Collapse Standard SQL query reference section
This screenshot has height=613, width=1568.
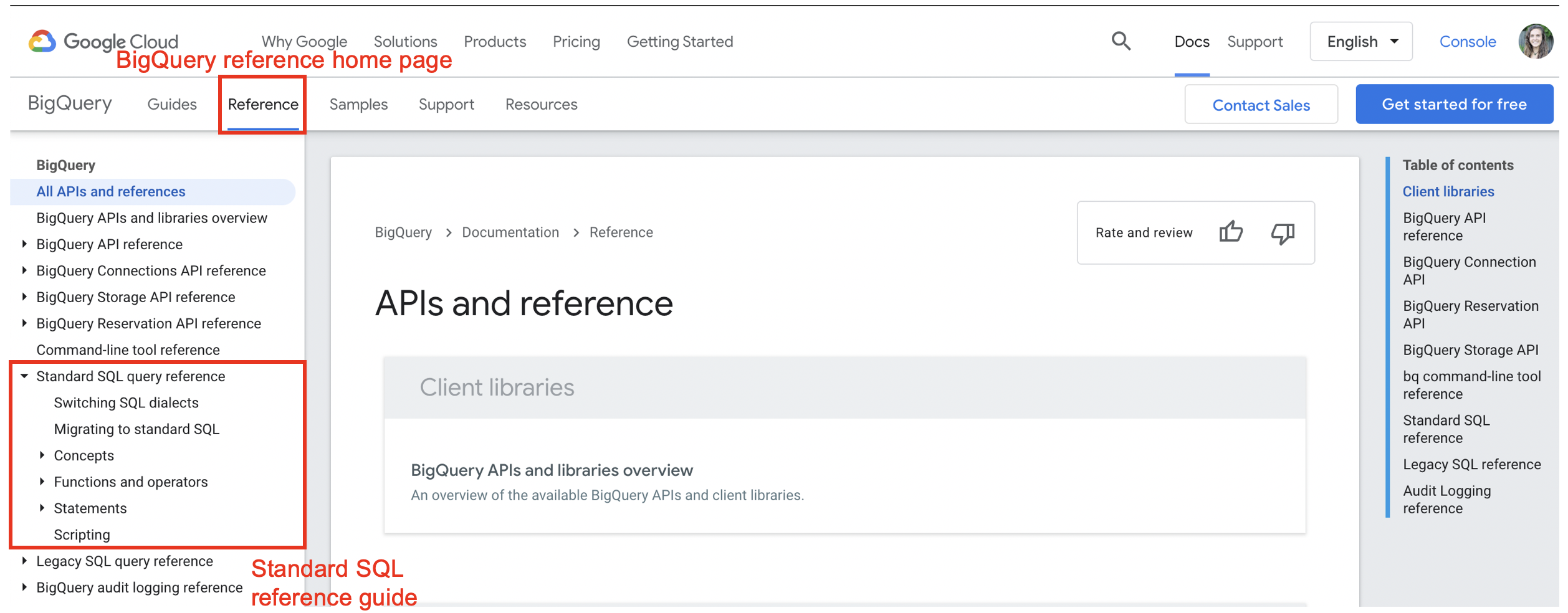[x=24, y=376]
